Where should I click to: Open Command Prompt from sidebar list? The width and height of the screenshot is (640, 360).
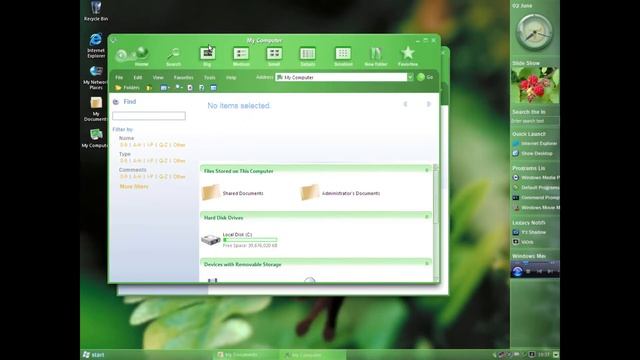pyautogui.click(x=536, y=198)
